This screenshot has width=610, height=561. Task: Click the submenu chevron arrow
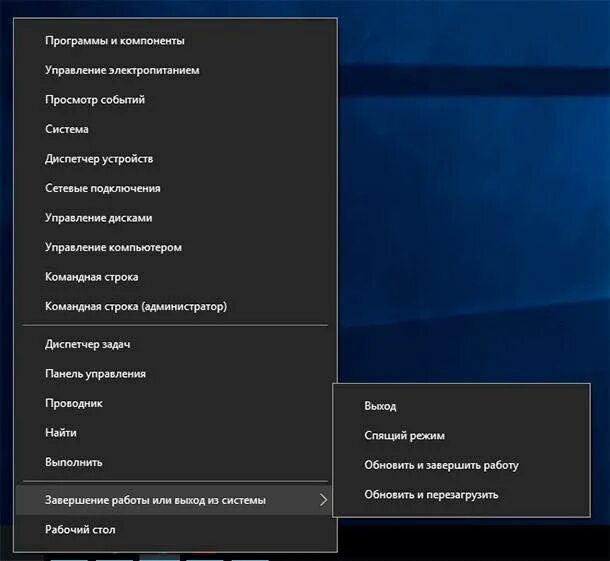tap(323, 500)
